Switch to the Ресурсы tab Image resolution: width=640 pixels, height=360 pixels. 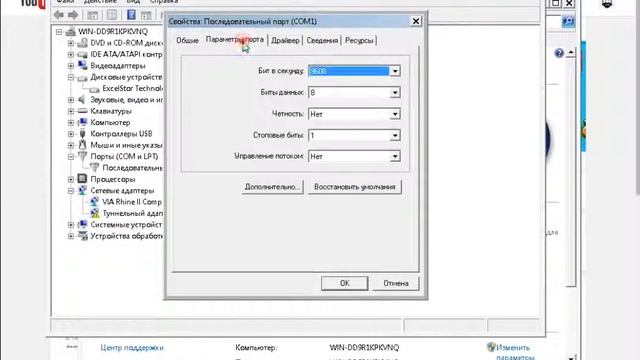pyautogui.click(x=359, y=40)
